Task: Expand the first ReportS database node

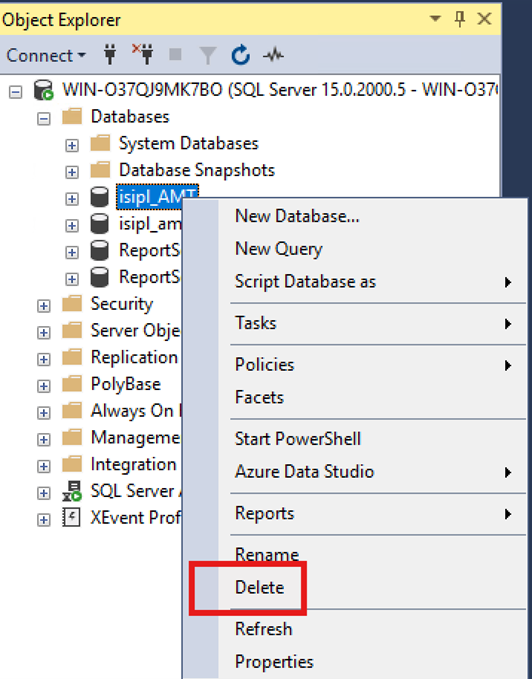Action: click(x=72, y=252)
